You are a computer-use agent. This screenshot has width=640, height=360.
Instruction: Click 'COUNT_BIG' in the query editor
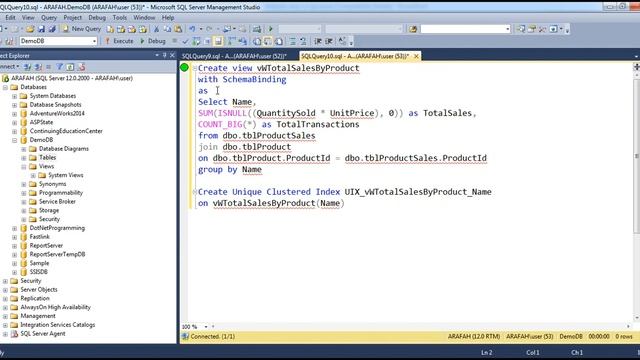pyautogui.click(x=220, y=124)
